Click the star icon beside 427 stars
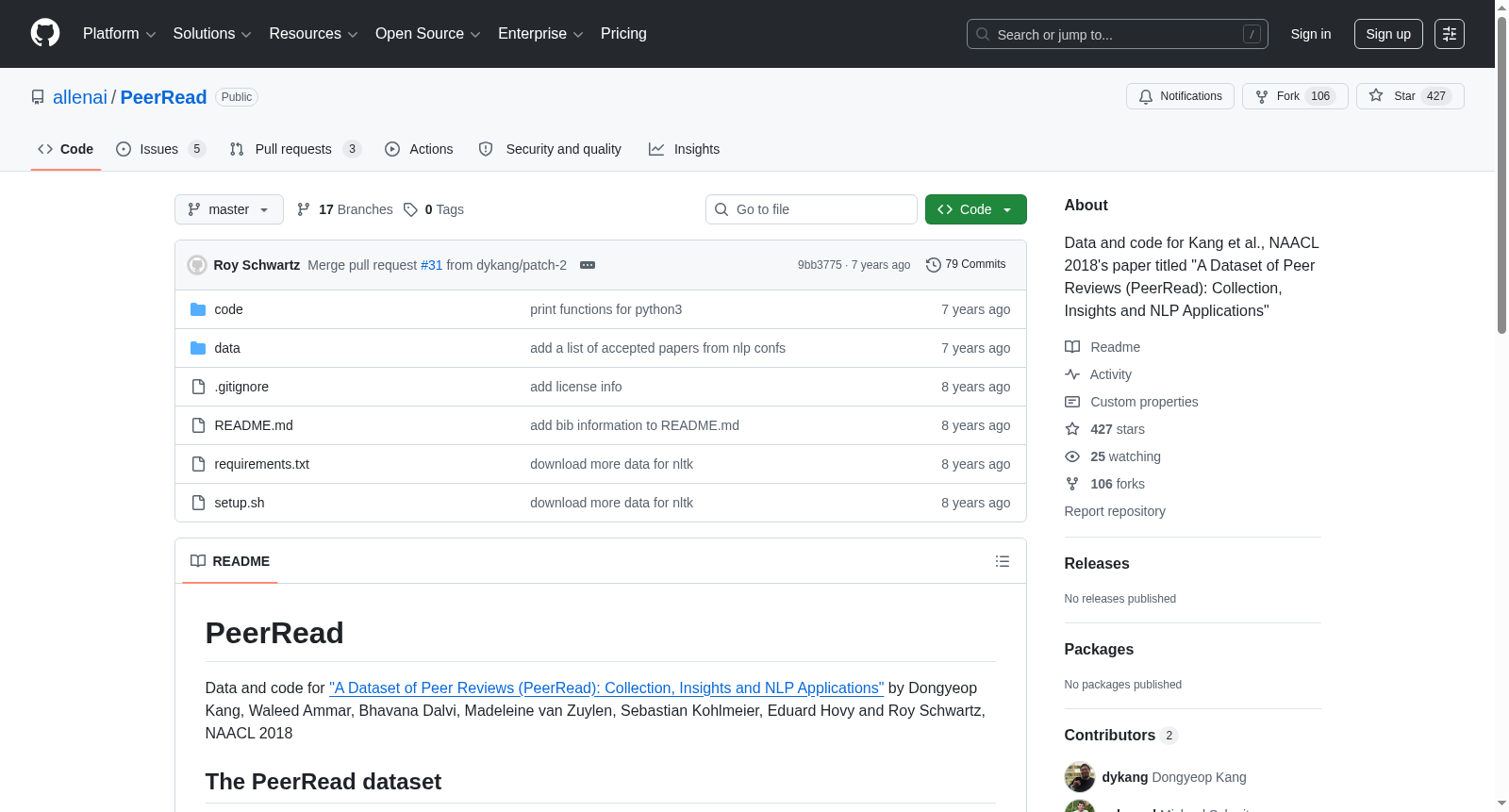Screen dimensions: 1509x812 tap(1072, 429)
